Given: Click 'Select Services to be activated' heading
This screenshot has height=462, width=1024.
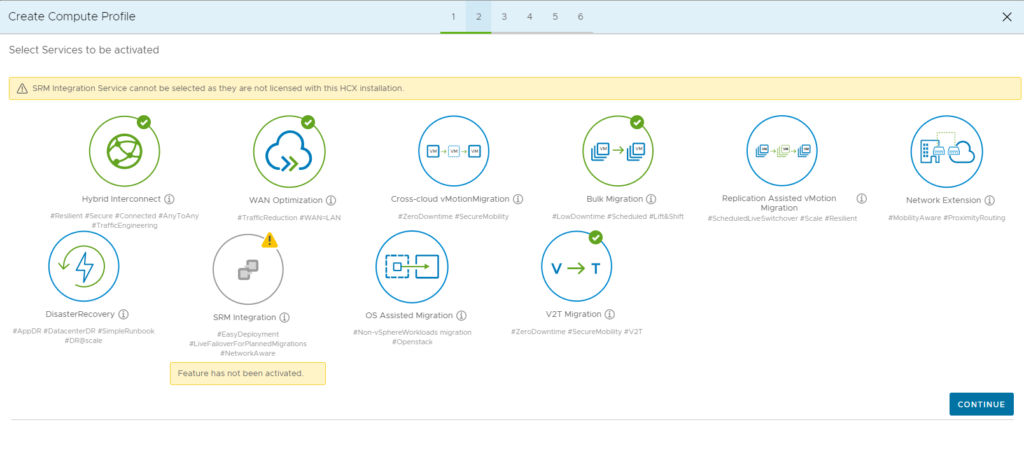Looking at the screenshot, I should [84, 50].
